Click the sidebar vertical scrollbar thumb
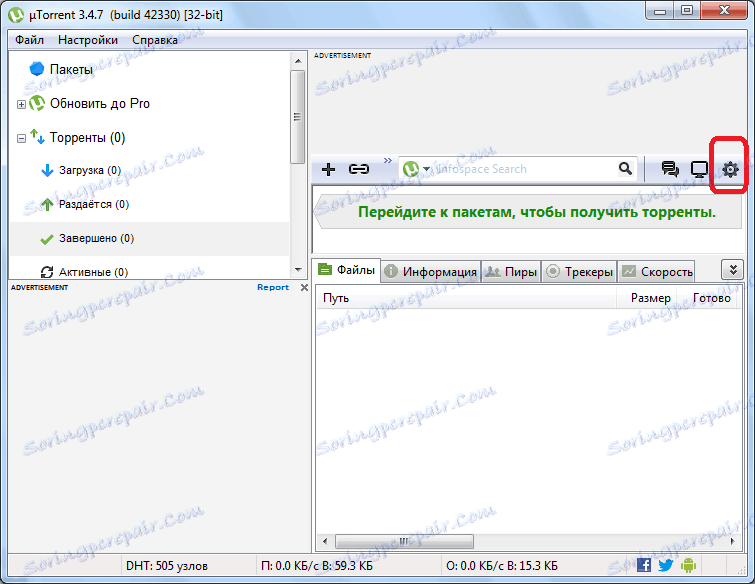 (x=298, y=117)
